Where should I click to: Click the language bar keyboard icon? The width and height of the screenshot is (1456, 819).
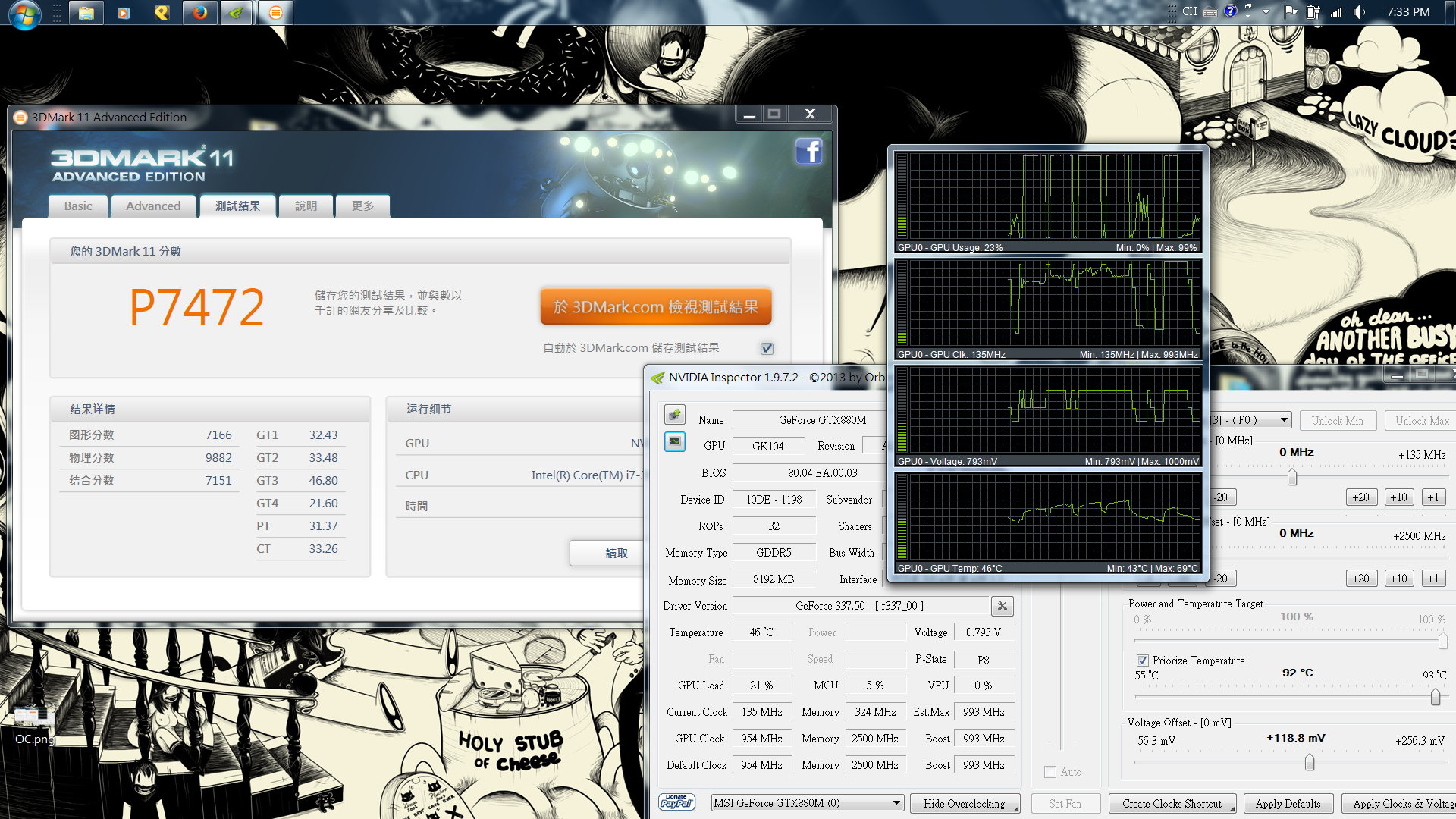(x=1211, y=11)
